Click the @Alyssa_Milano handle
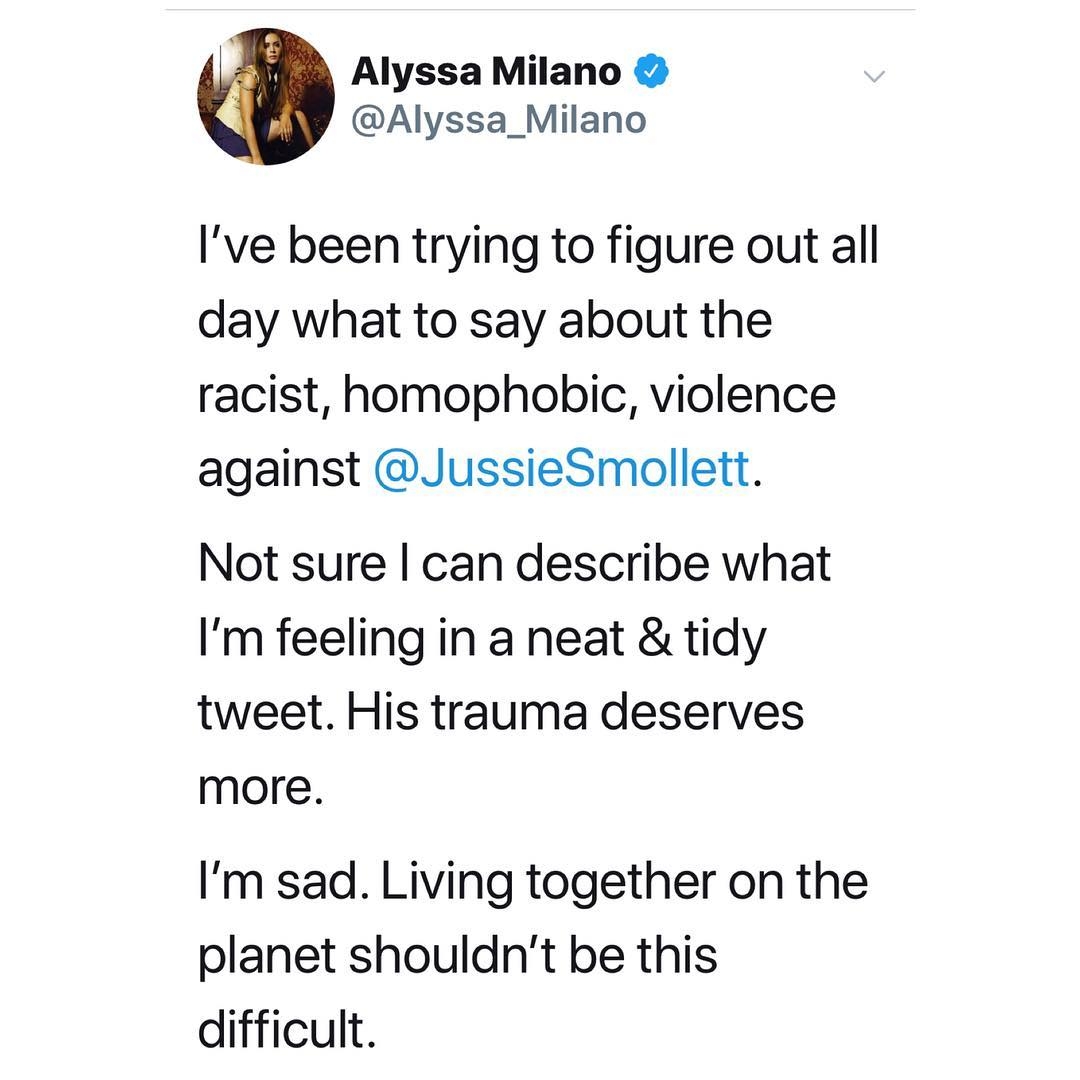 499,120
